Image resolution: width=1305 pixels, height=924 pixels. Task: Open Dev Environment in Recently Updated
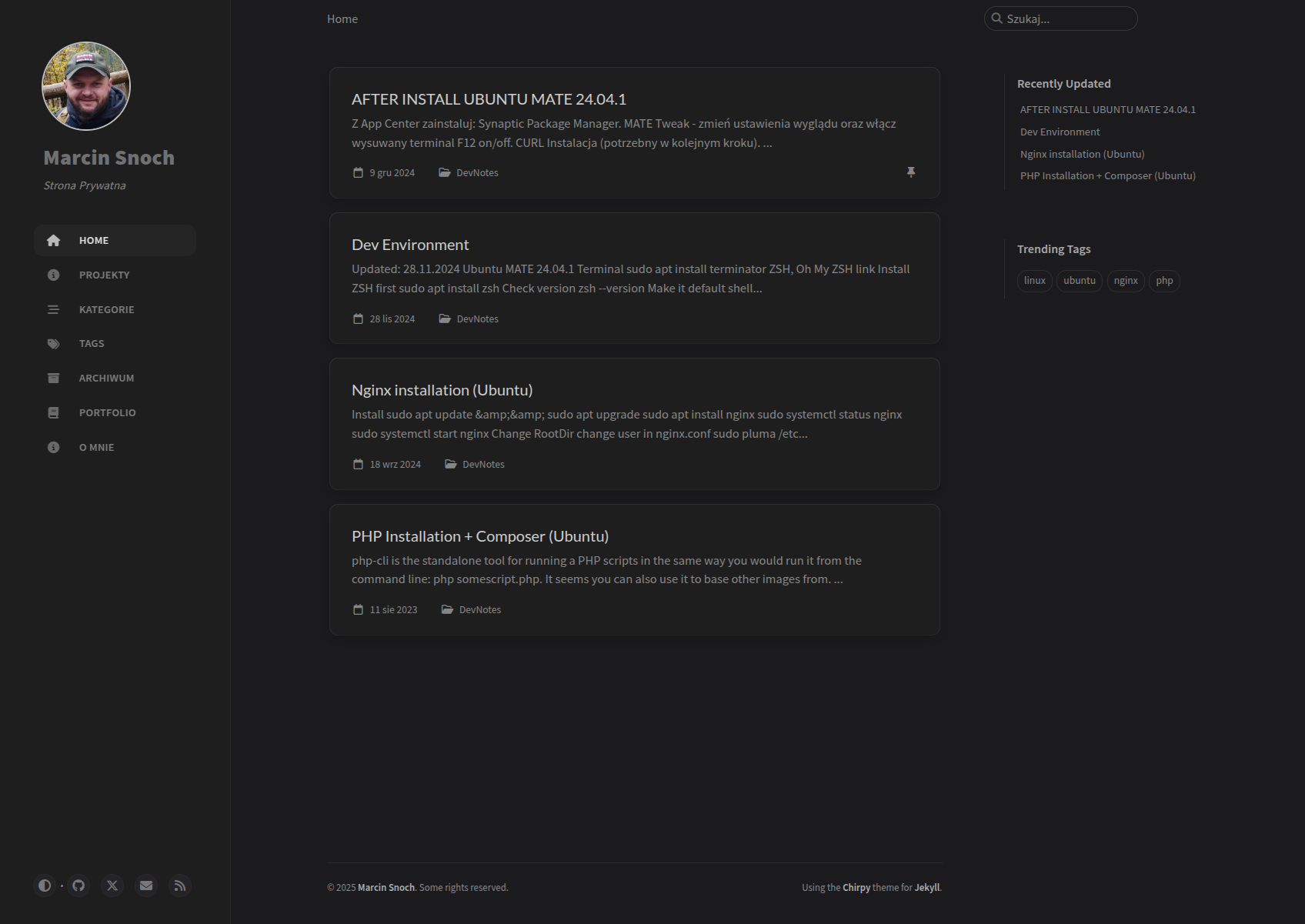tap(1060, 132)
